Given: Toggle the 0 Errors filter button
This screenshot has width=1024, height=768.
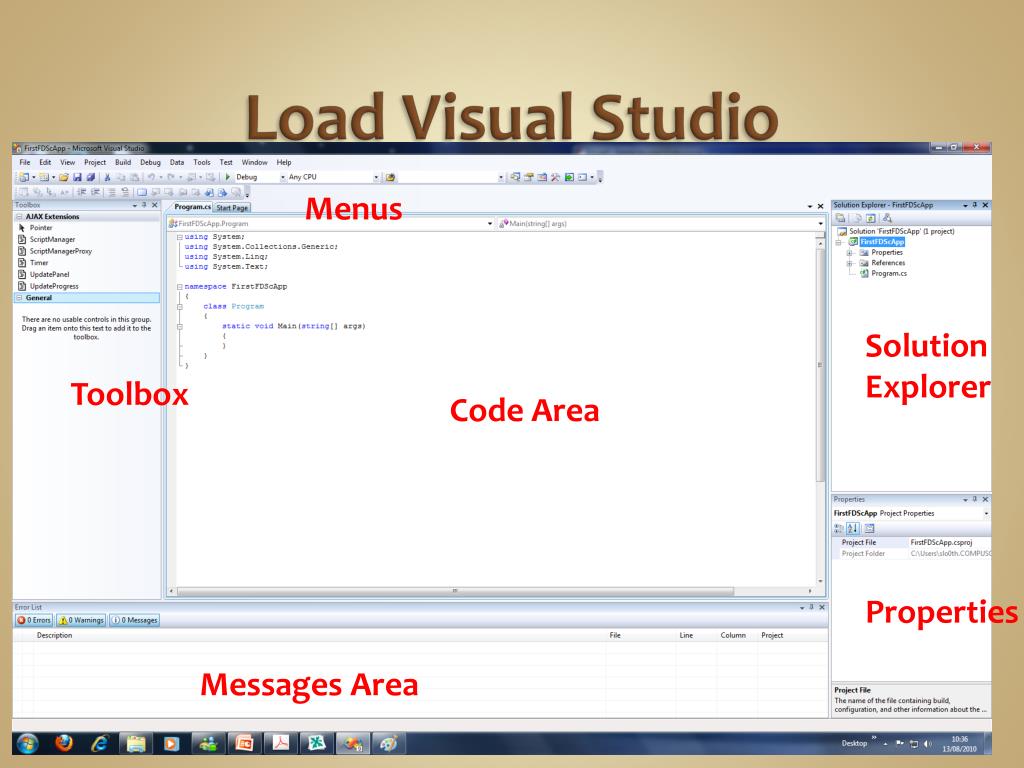Looking at the screenshot, I should [34, 620].
